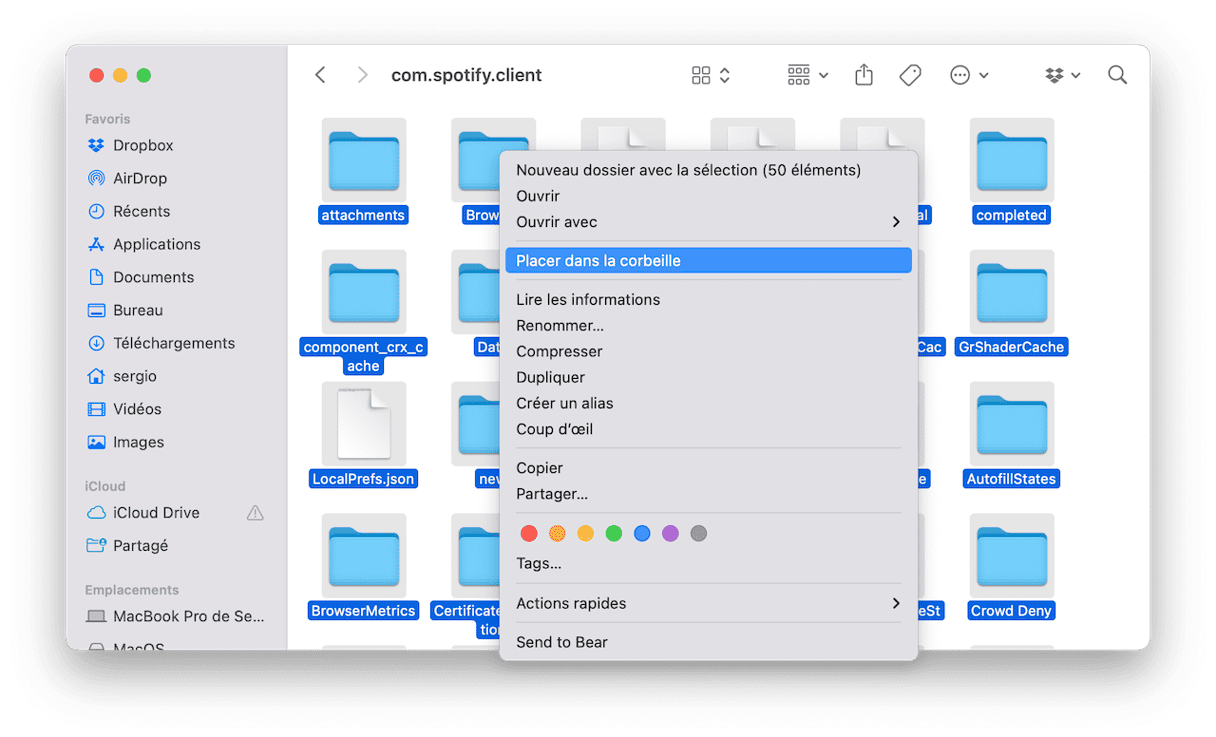Select the GrShaderCache folder

1011,294
